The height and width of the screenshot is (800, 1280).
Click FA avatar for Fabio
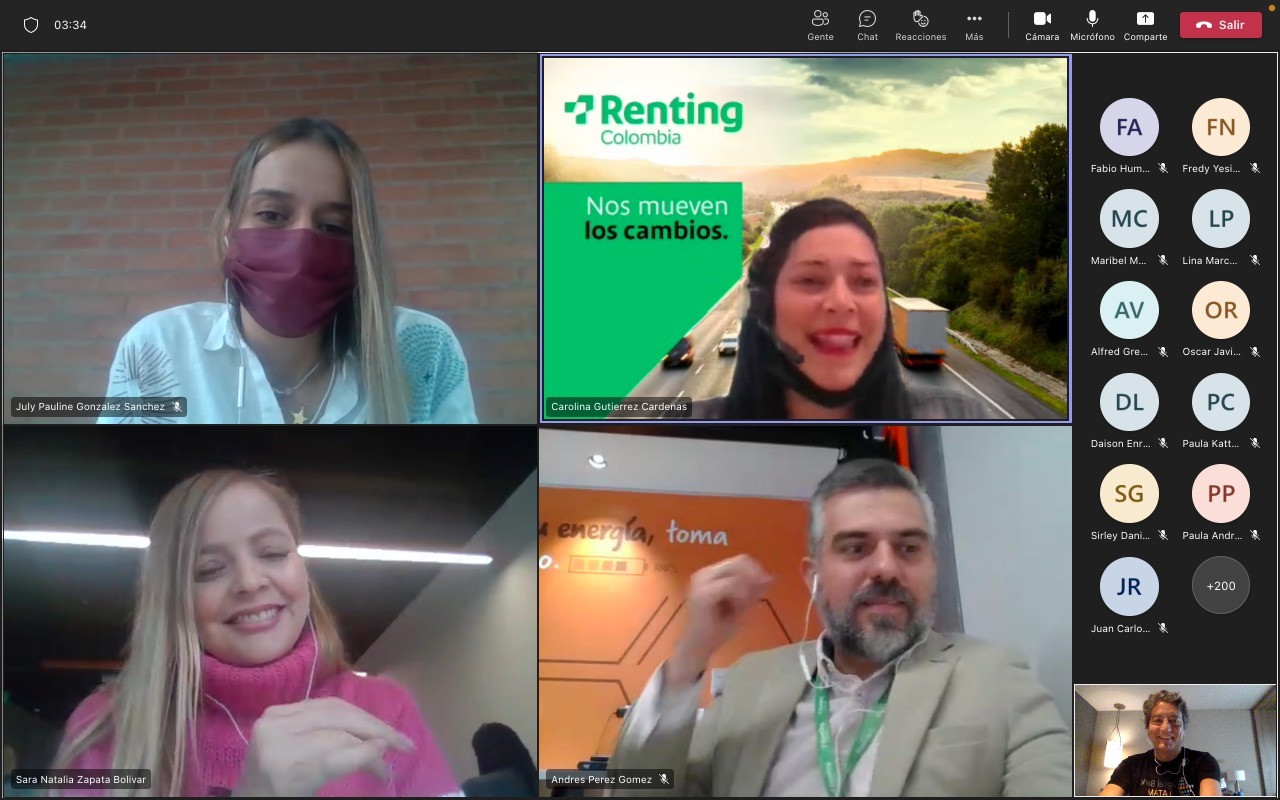[x=1129, y=127]
